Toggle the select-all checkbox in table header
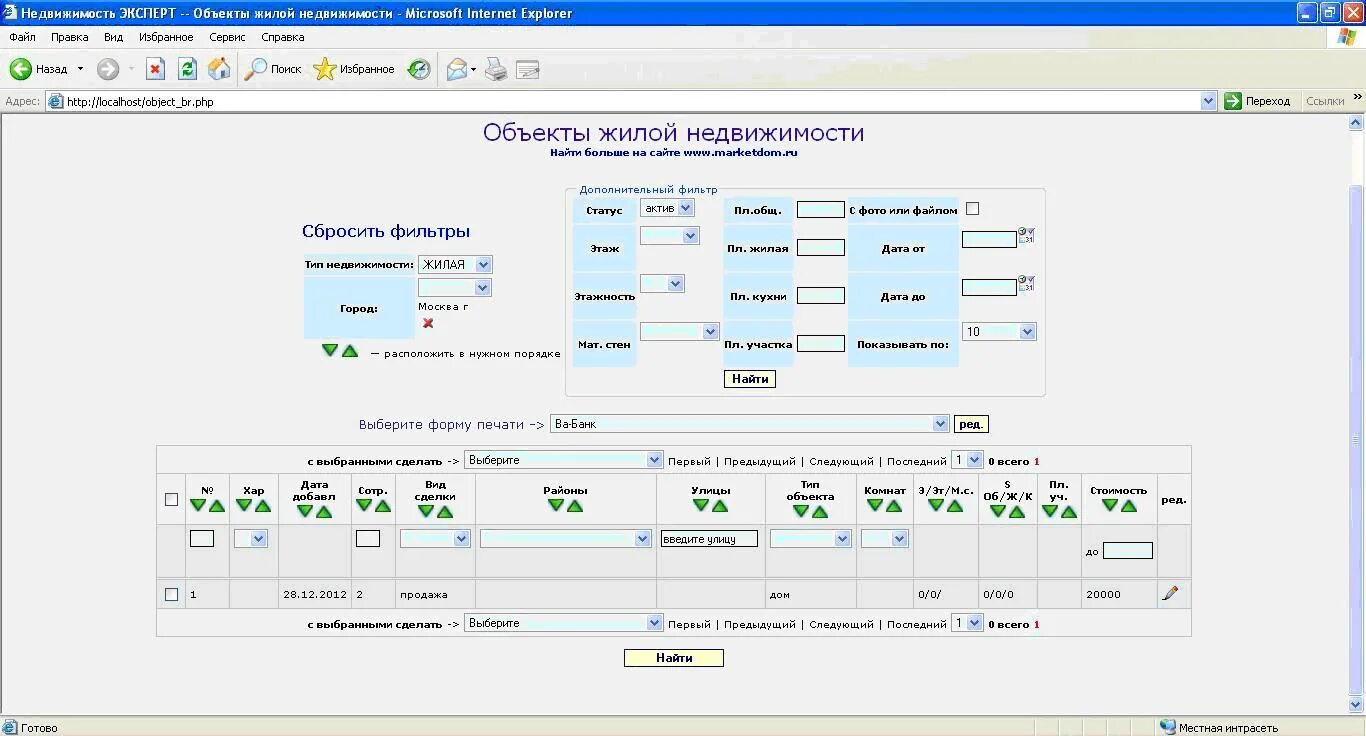 [x=171, y=499]
